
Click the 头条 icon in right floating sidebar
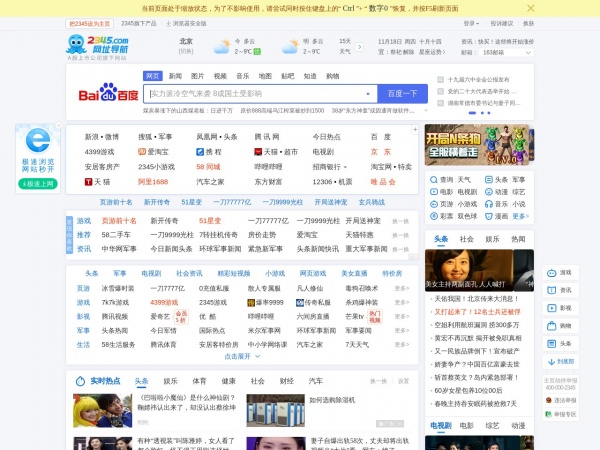(x=551, y=344)
